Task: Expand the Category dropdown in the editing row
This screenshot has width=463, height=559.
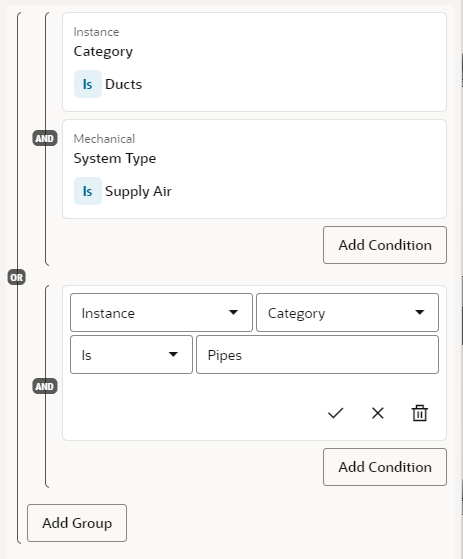Action: [x=347, y=313]
